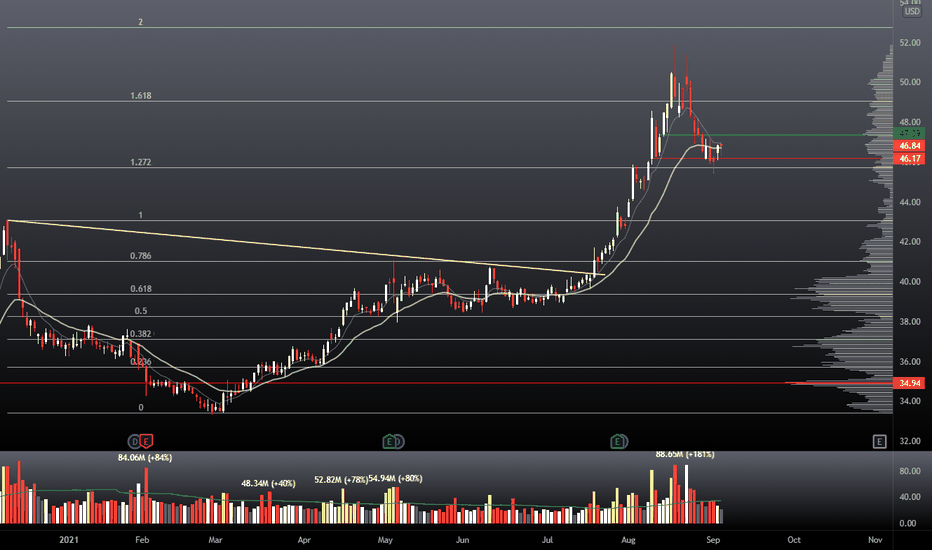Click the green price label above 46.84
This screenshot has height=550, width=932.
point(909,133)
